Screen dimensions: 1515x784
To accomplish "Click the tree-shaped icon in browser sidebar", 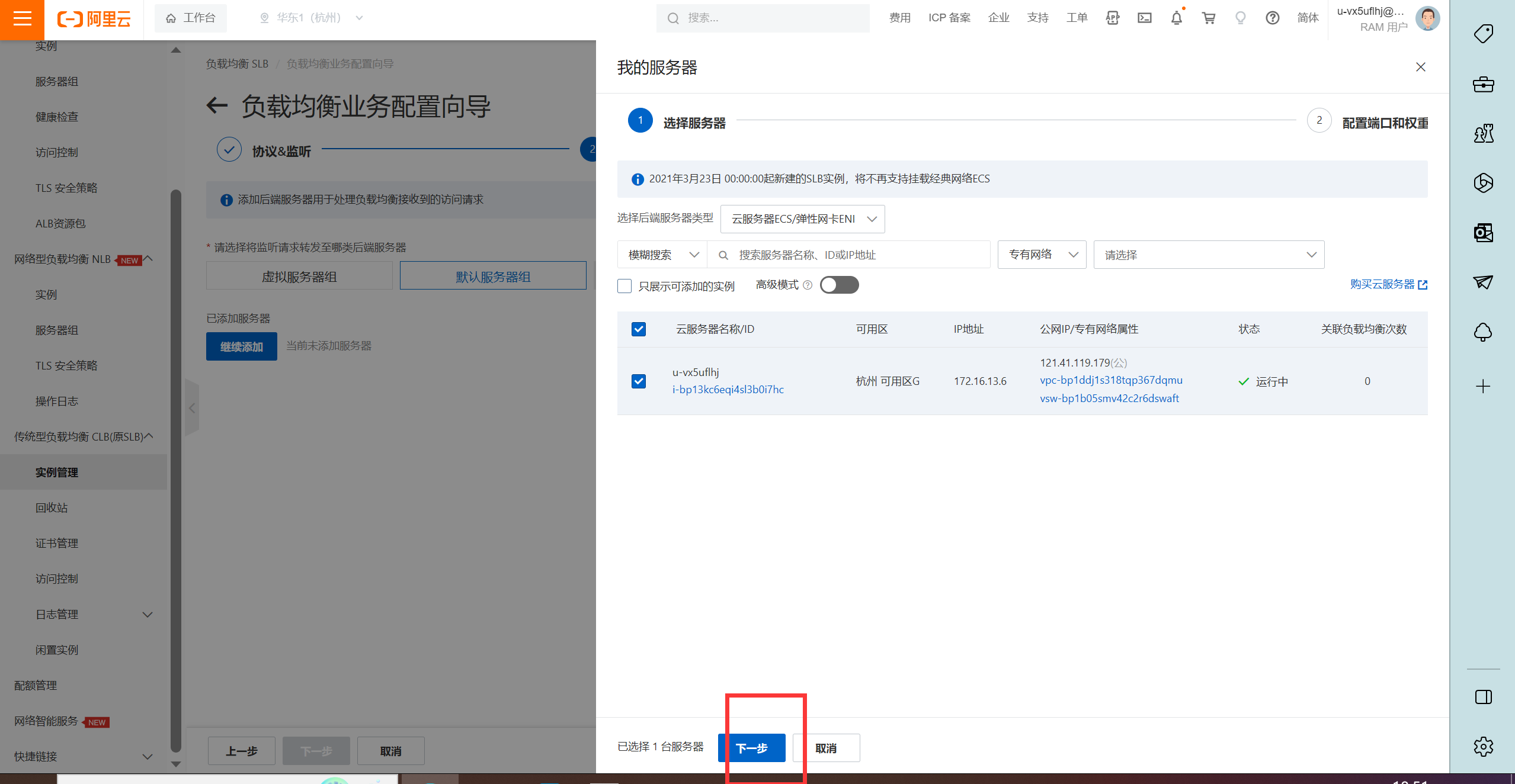I will pos(1484,332).
